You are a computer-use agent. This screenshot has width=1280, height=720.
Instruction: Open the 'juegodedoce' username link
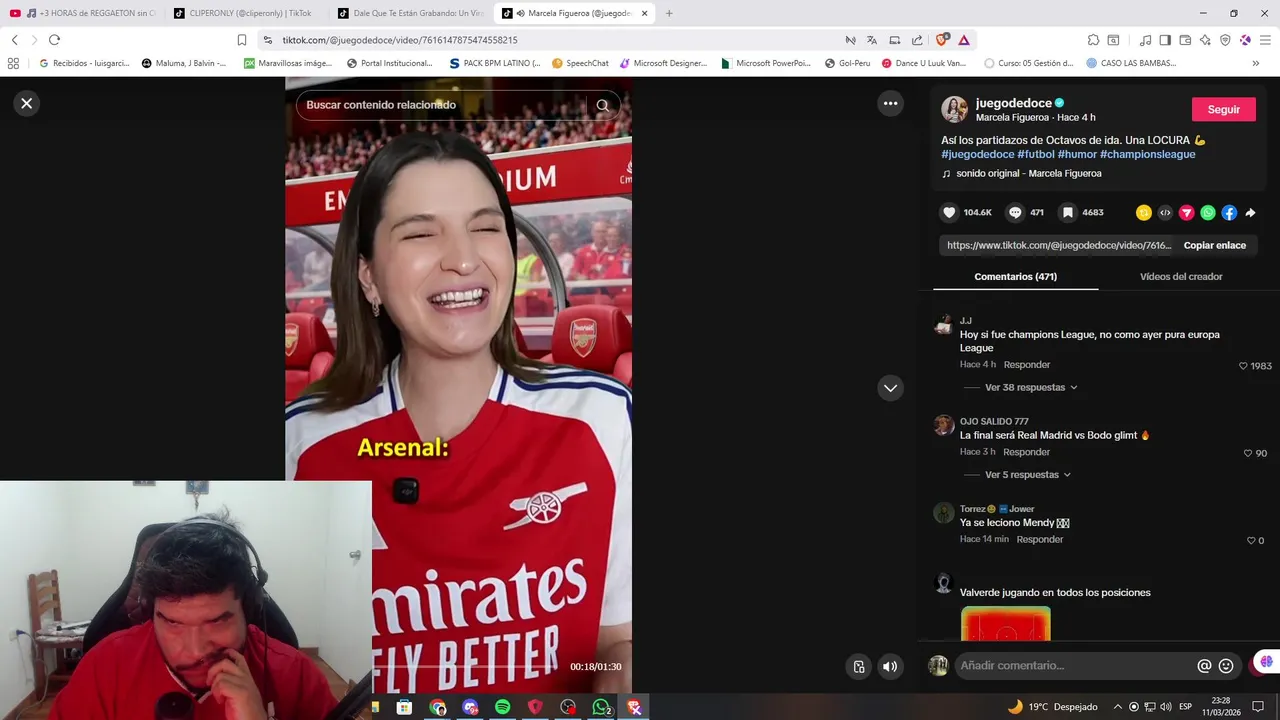(x=1013, y=102)
